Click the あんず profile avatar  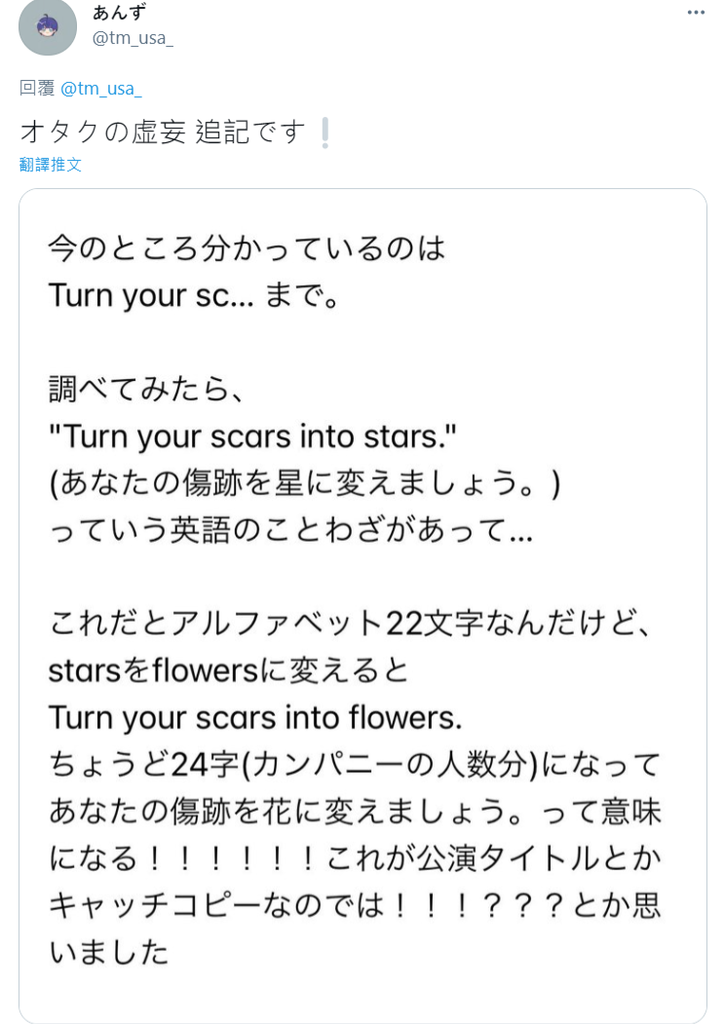pos(48,26)
